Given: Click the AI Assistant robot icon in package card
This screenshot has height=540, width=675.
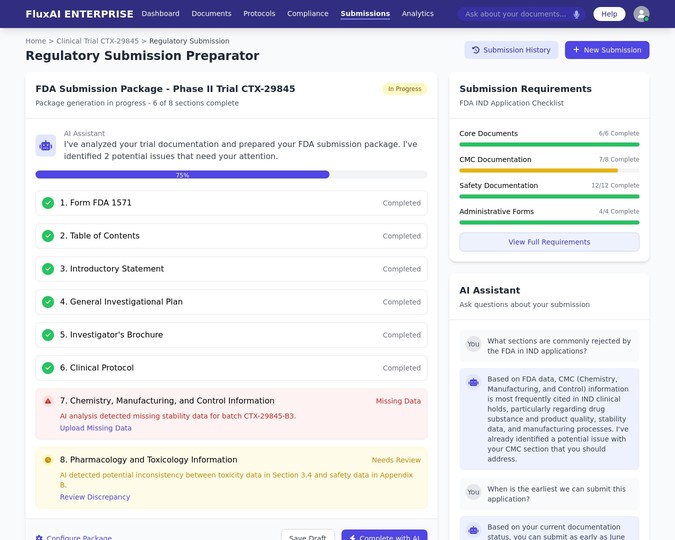Looking at the screenshot, I should click(46, 145).
